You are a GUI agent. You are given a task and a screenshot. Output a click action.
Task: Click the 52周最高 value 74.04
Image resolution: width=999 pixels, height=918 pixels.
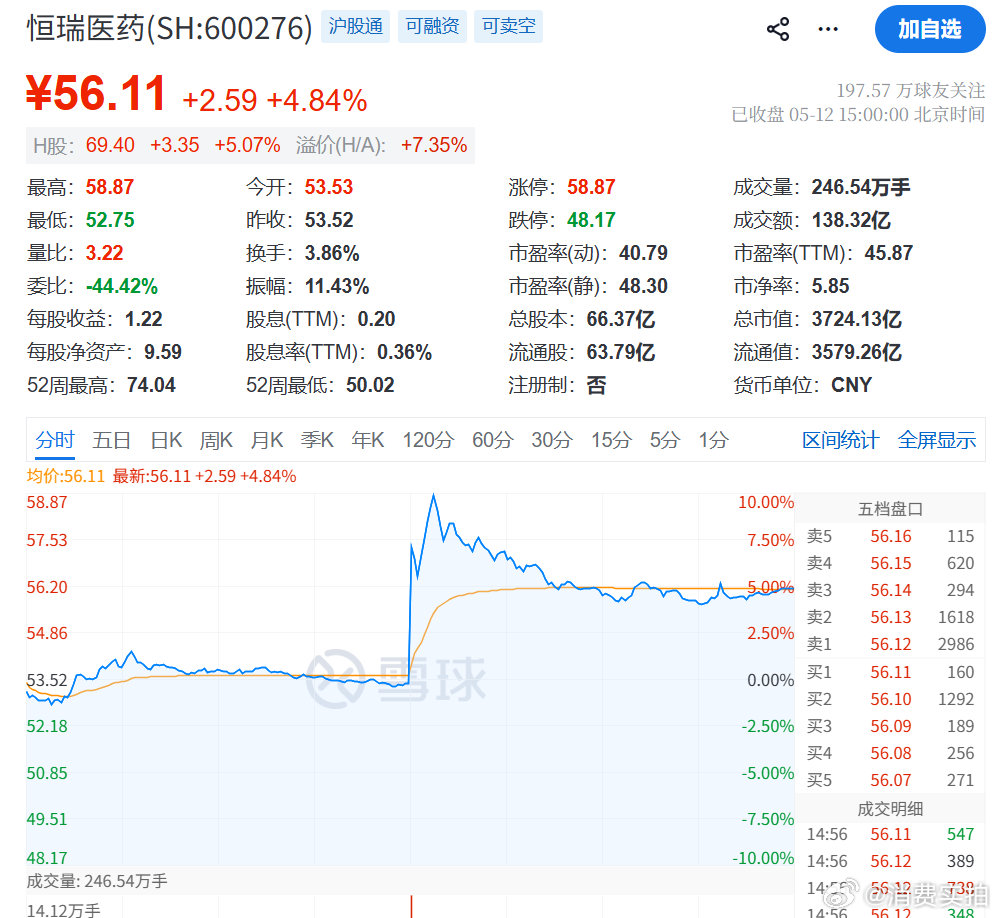pyautogui.click(x=151, y=385)
